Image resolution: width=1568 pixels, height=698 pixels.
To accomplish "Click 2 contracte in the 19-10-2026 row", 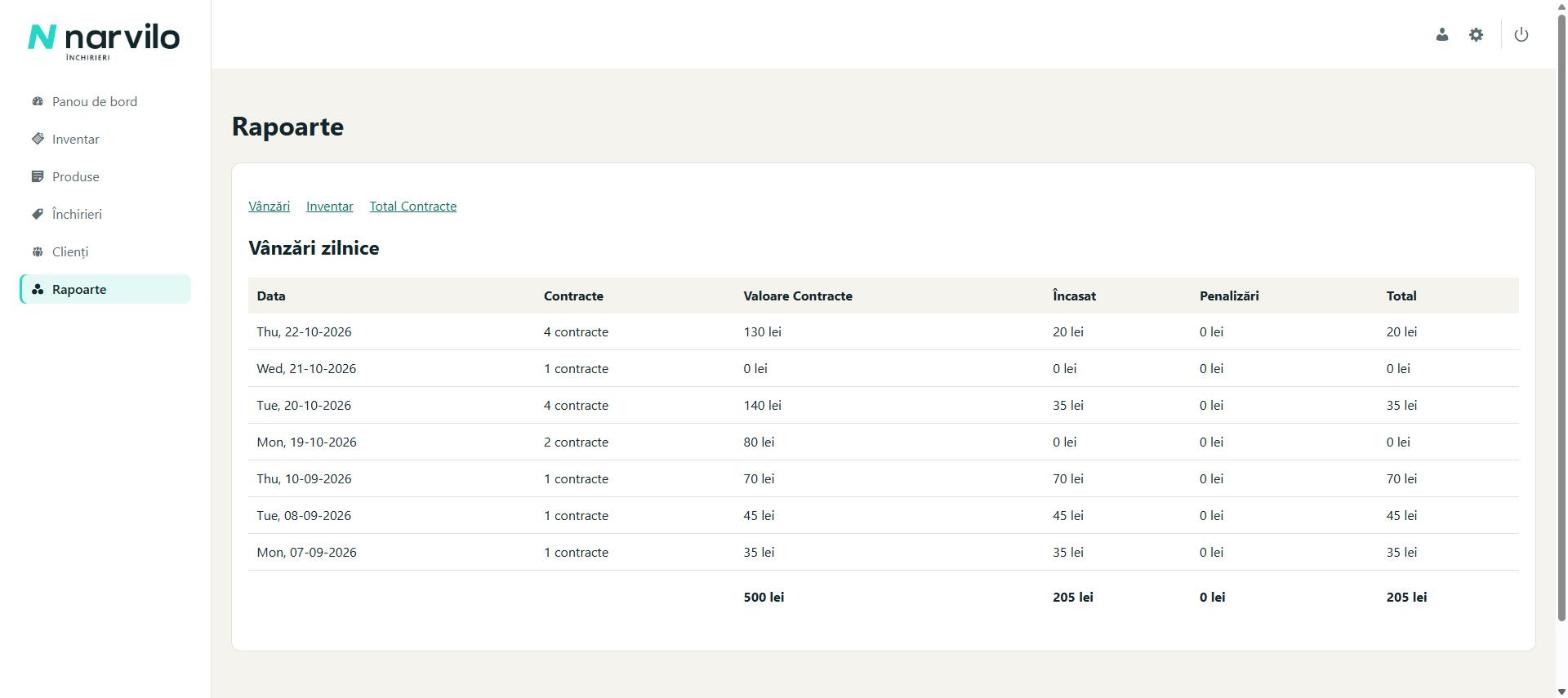I will (576, 442).
